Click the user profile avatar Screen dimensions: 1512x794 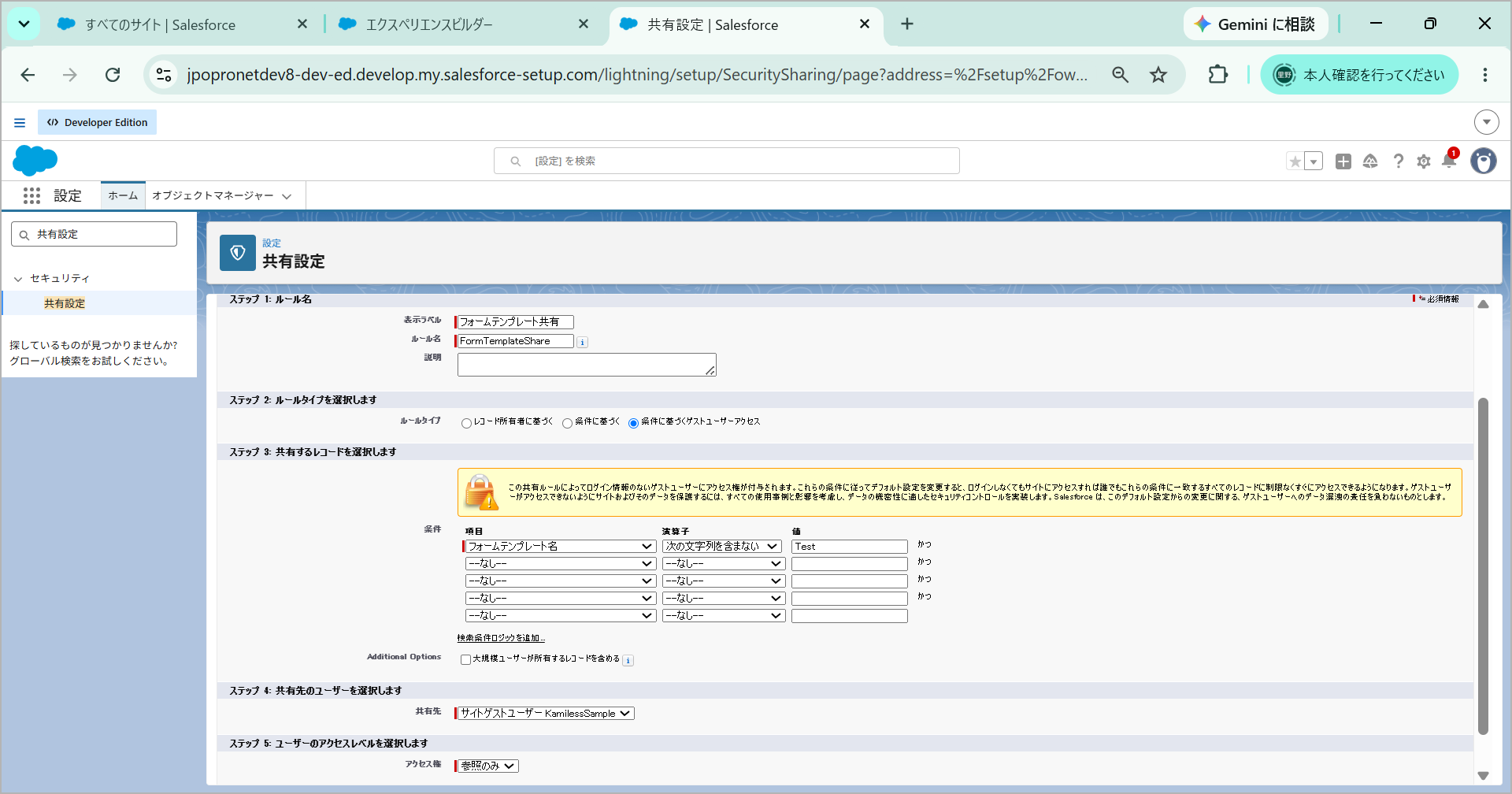tap(1484, 161)
